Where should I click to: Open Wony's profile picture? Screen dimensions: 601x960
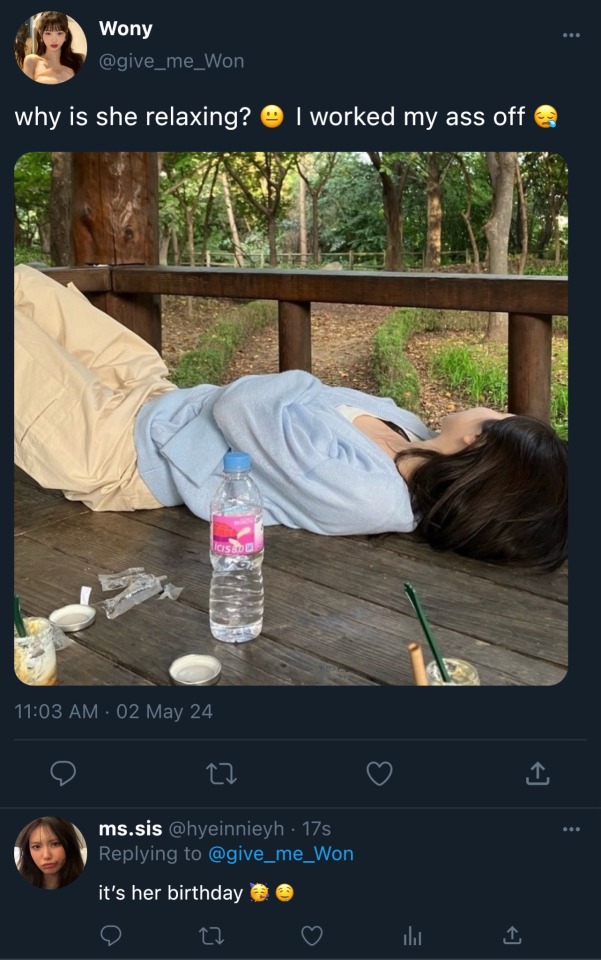50,47
